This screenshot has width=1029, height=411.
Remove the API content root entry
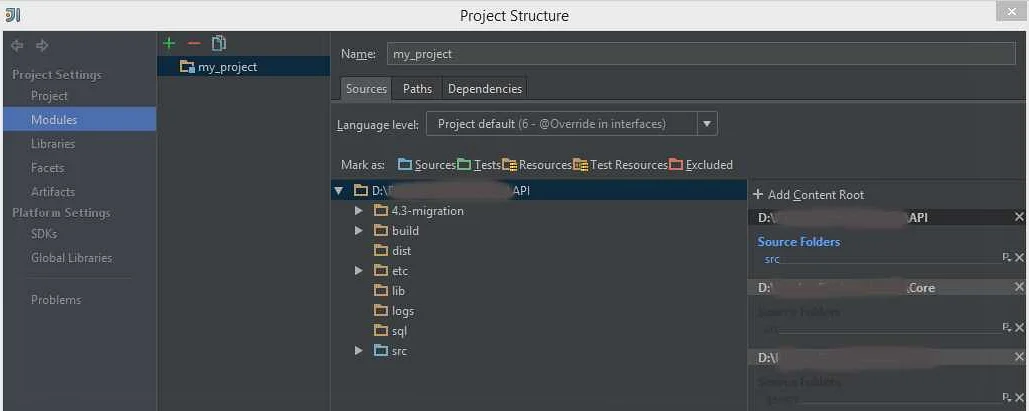[1019, 217]
